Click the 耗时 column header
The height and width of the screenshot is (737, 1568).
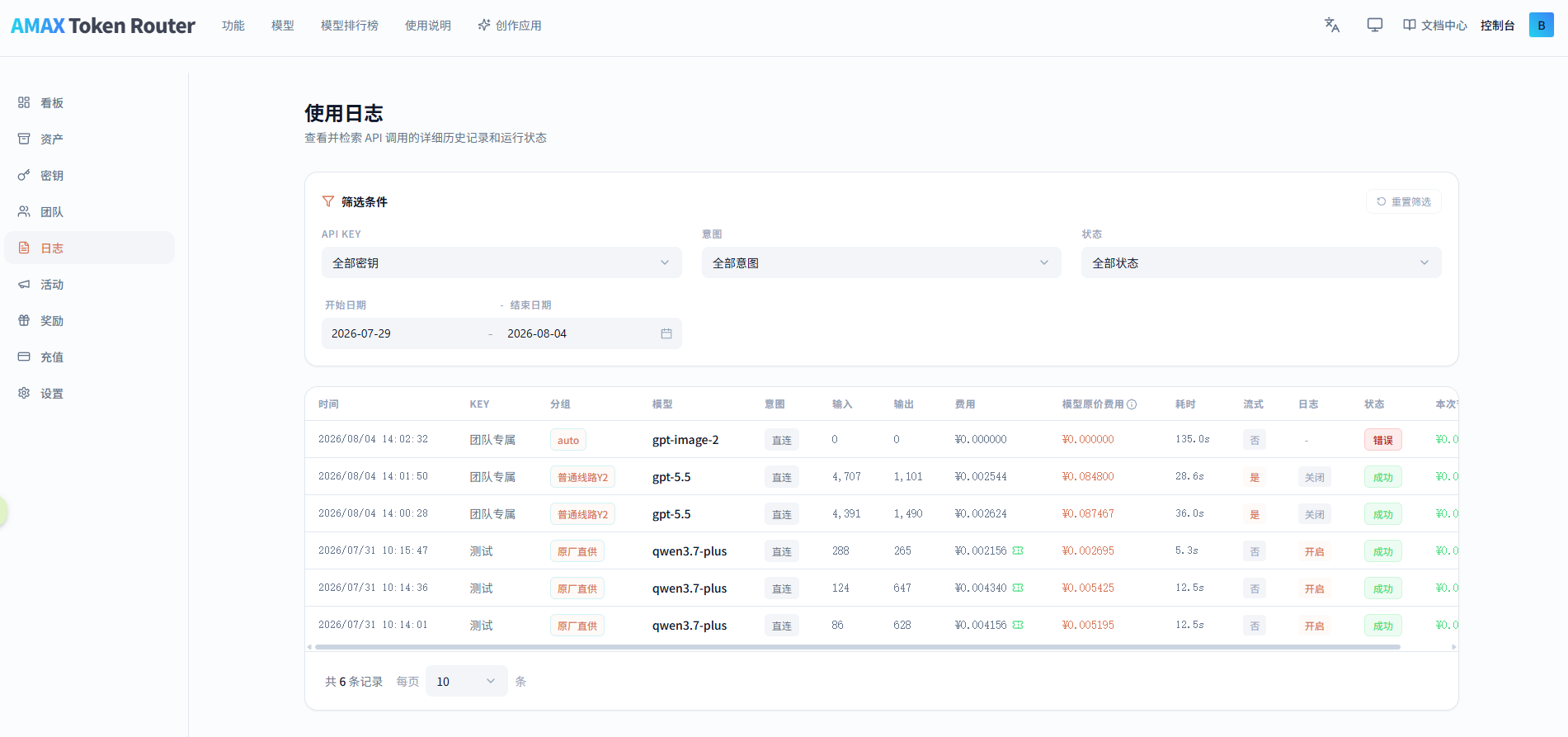pos(1185,404)
